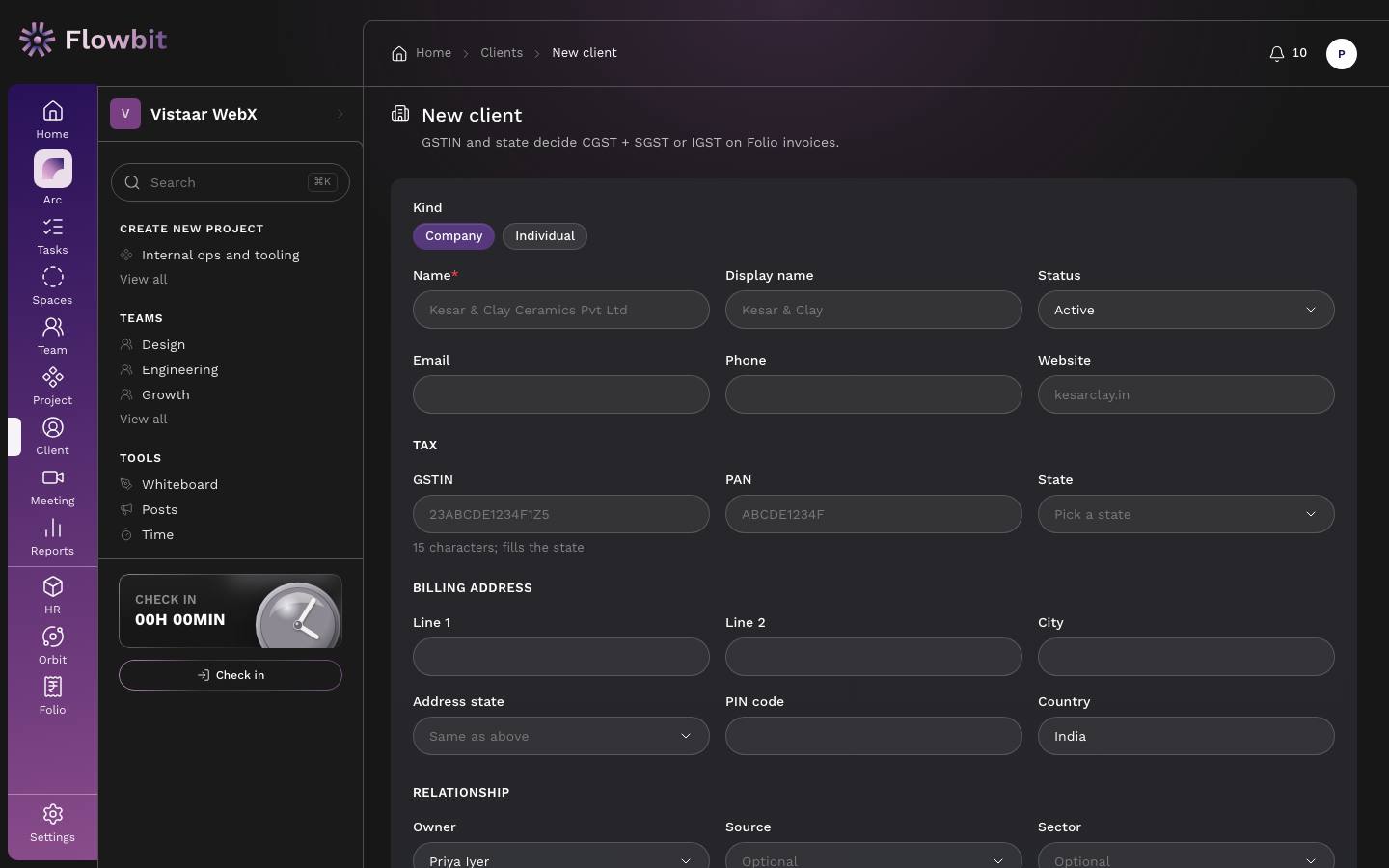Viewport: 1389px width, 868px height.
Task: Select the Individual kind option
Action: click(545, 236)
